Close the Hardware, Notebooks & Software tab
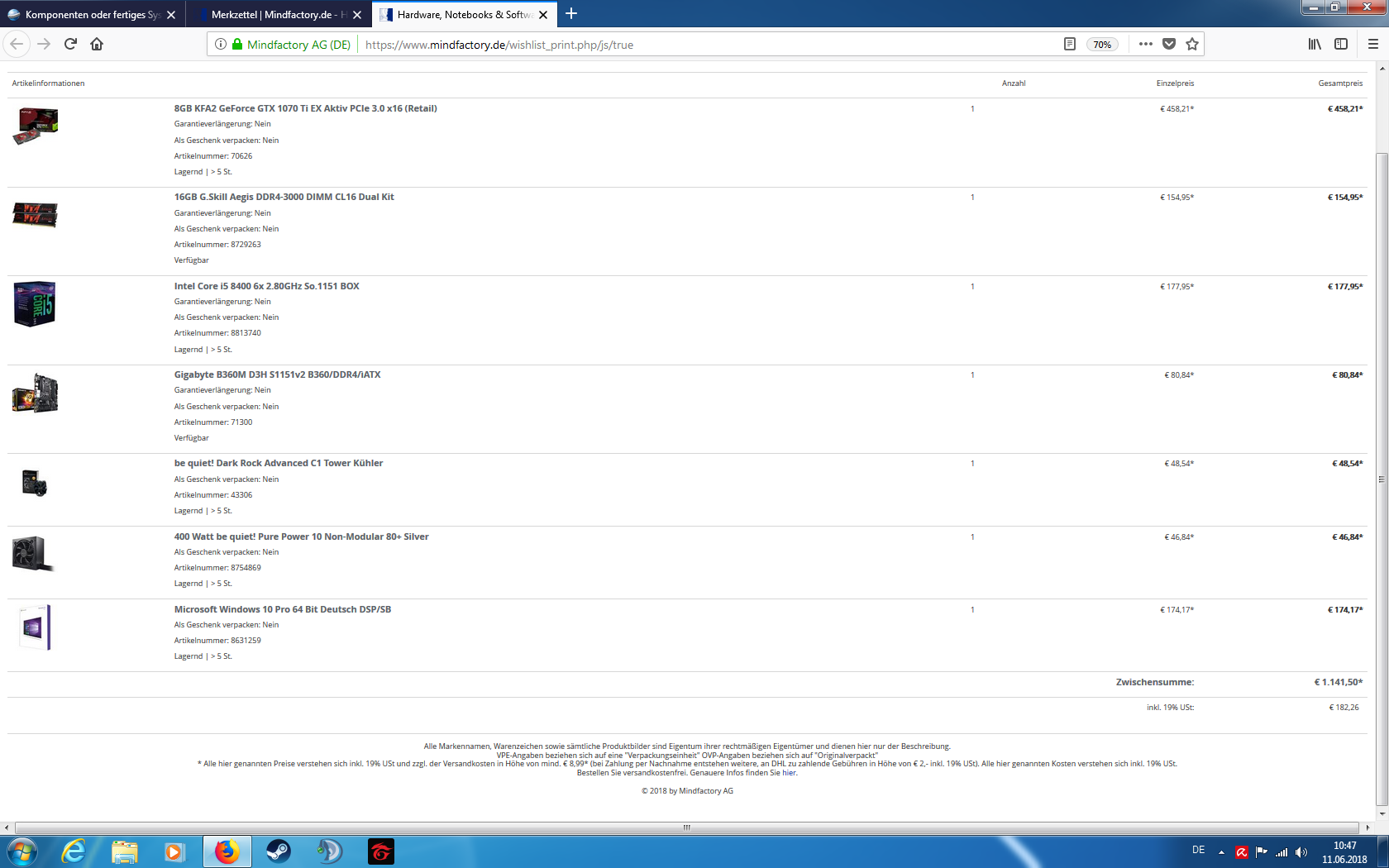 (x=543, y=15)
